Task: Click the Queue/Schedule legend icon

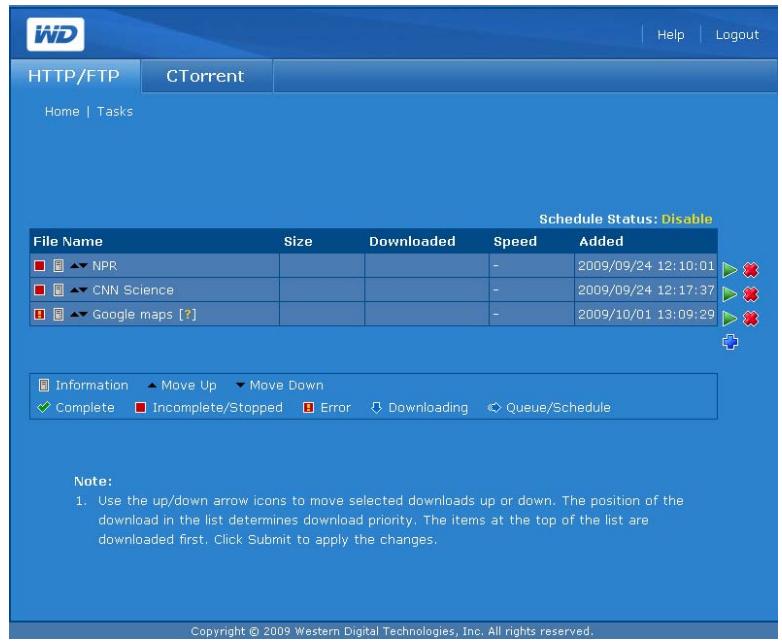Action: (494, 408)
